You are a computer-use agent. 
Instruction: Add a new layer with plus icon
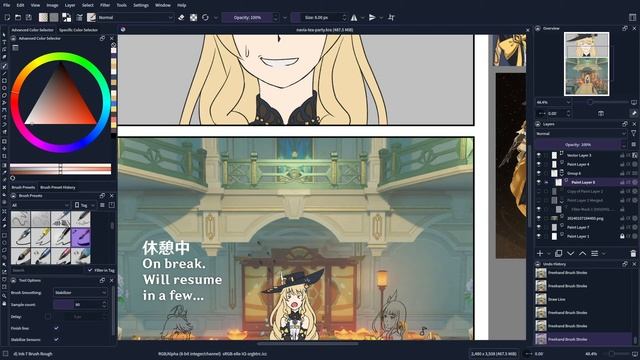[540, 253]
